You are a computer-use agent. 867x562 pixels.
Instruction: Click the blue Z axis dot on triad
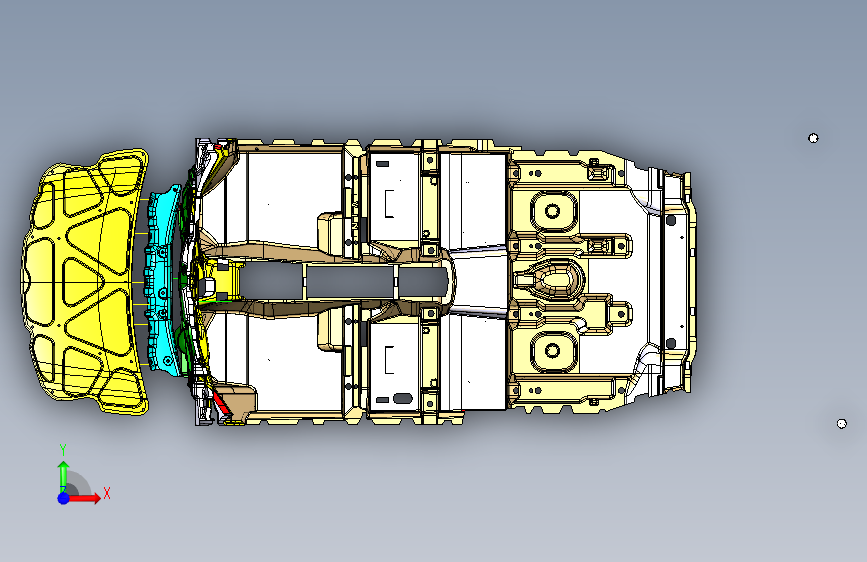pyautogui.click(x=64, y=498)
